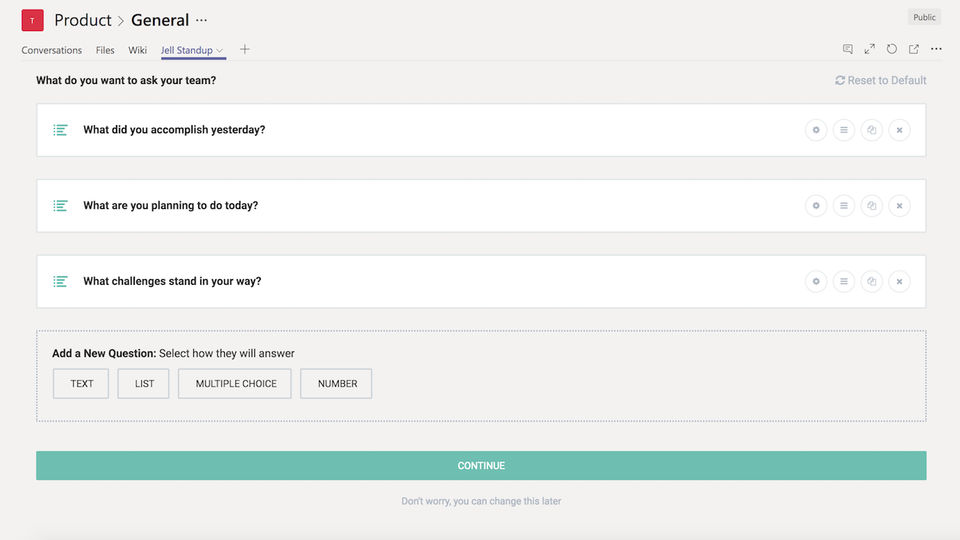Open the Wiki tab
Viewport: 960px width, 540px height.
pos(138,50)
